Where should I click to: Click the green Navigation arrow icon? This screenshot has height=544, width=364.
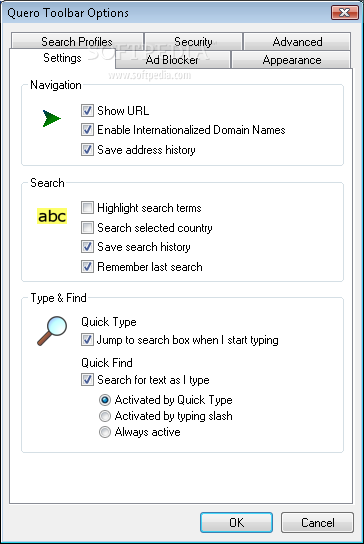coord(52,119)
